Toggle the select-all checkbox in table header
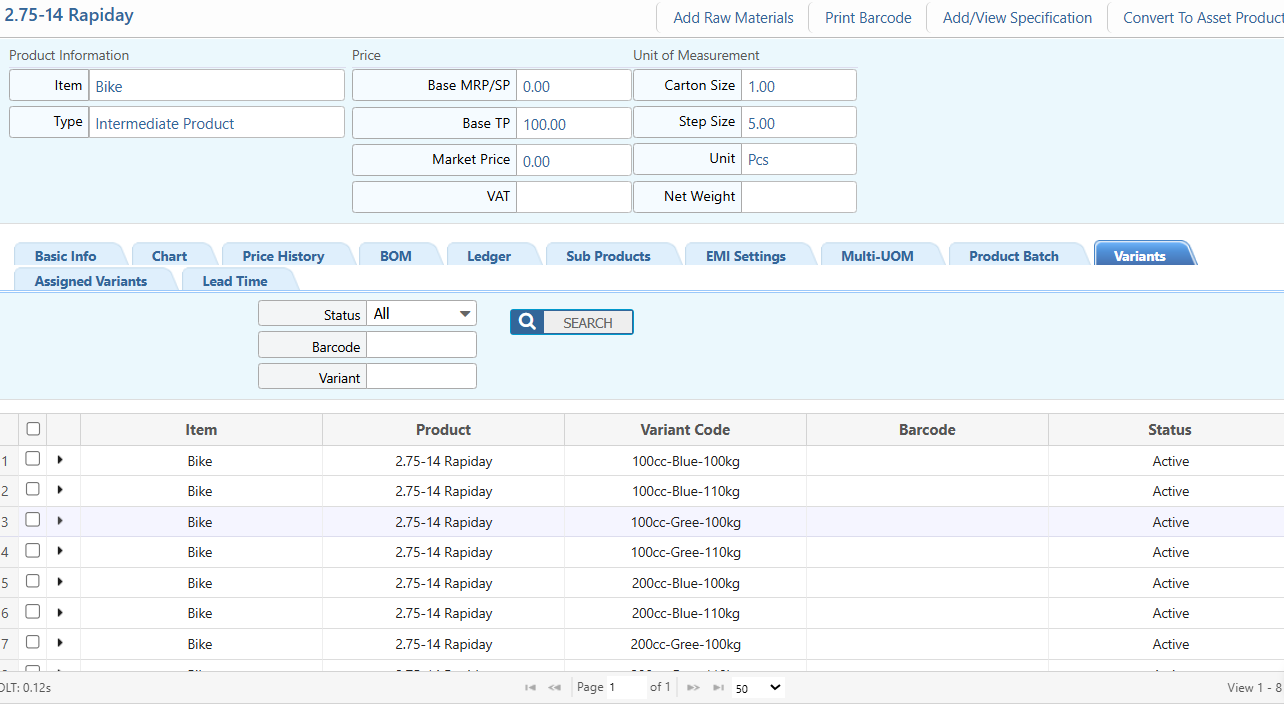 [x=33, y=429]
